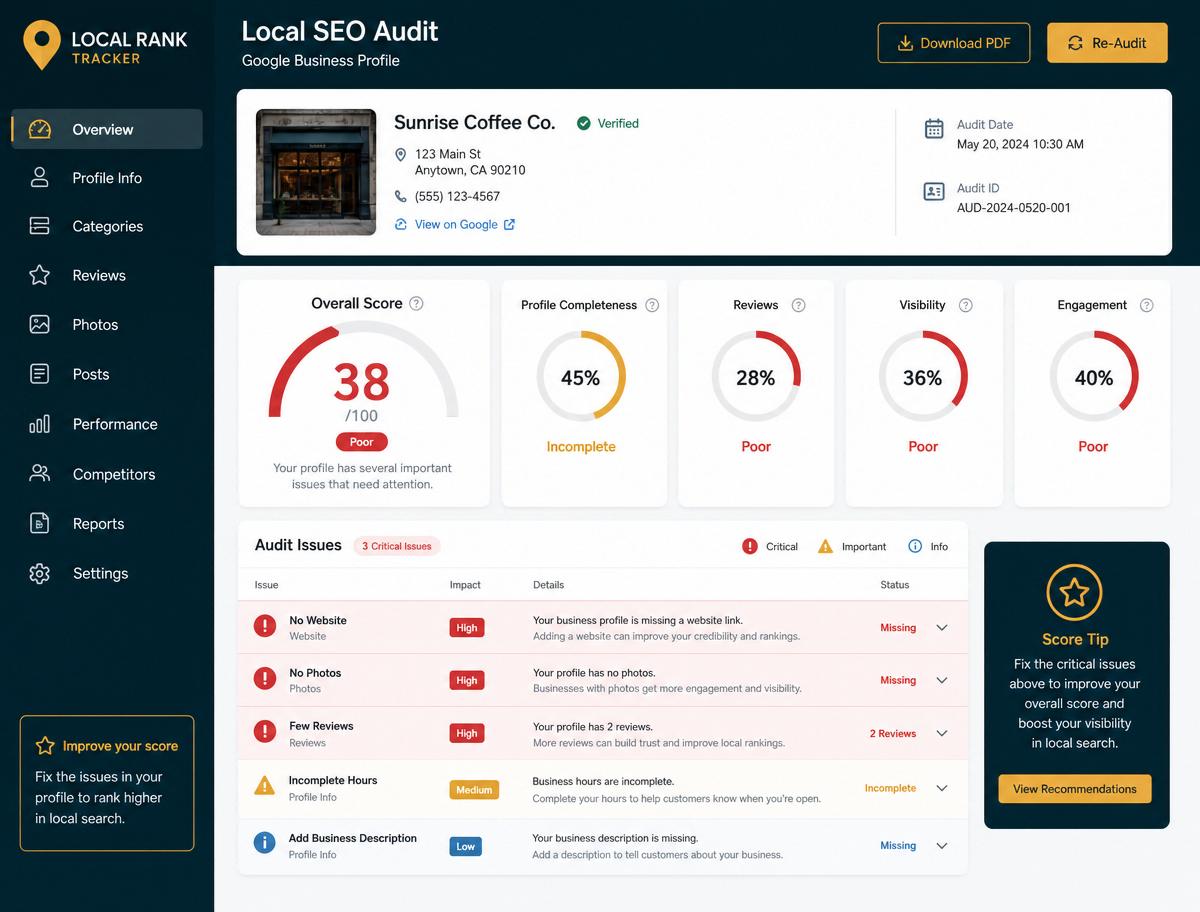Expand the Add Business Description row chevron
The height and width of the screenshot is (912, 1200).
click(941, 845)
